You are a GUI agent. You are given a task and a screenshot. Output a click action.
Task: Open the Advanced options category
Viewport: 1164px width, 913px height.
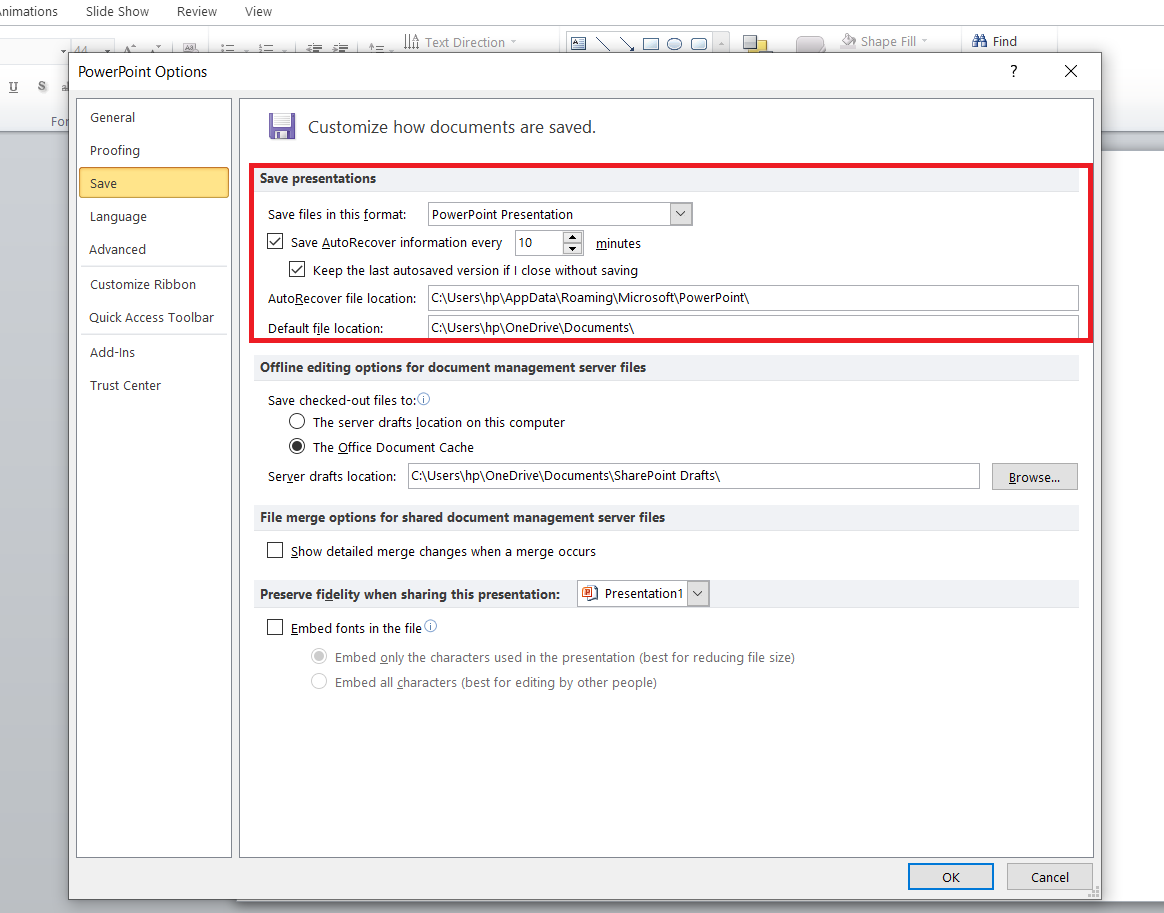tap(154, 249)
